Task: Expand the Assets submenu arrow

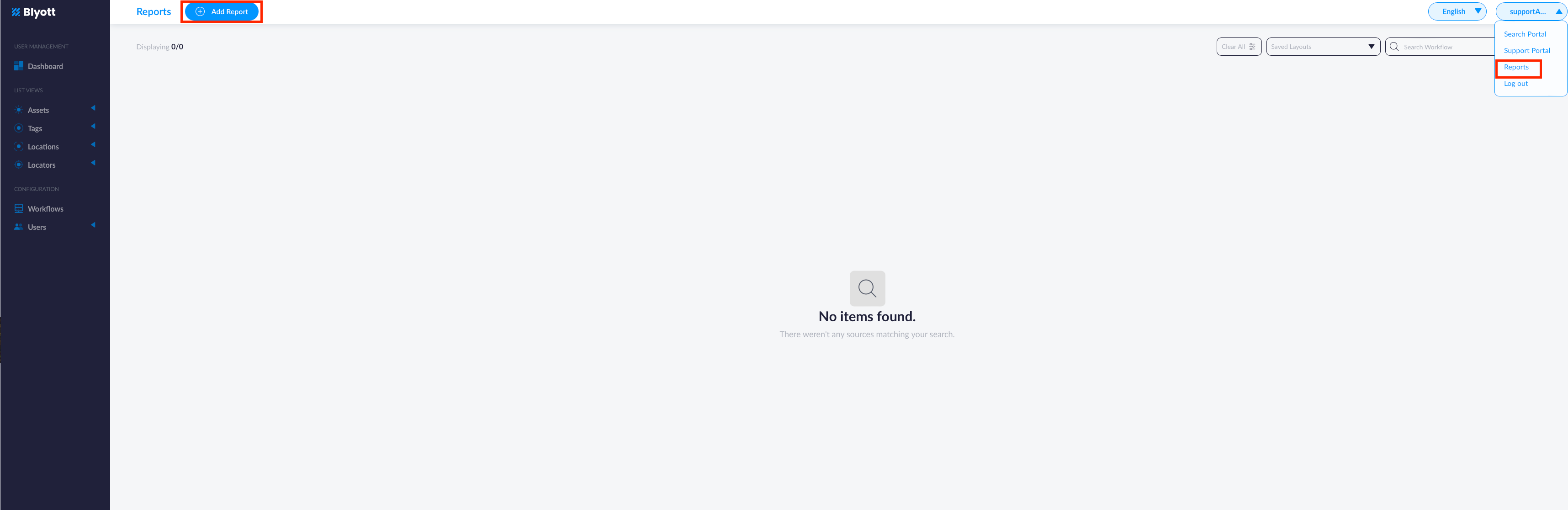Action: pyautogui.click(x=93, y=108)
